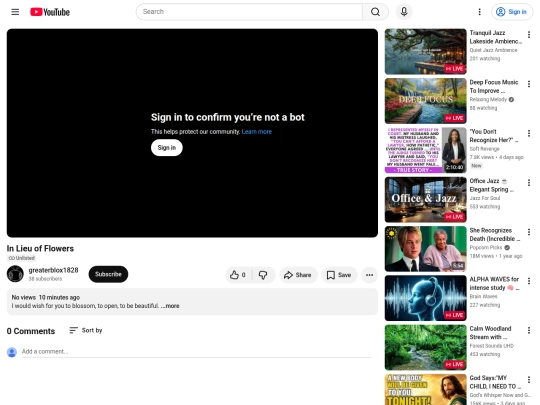Click ALPHA WAVES for intense study title
This screenshot has width=540, height=405.
494,283
